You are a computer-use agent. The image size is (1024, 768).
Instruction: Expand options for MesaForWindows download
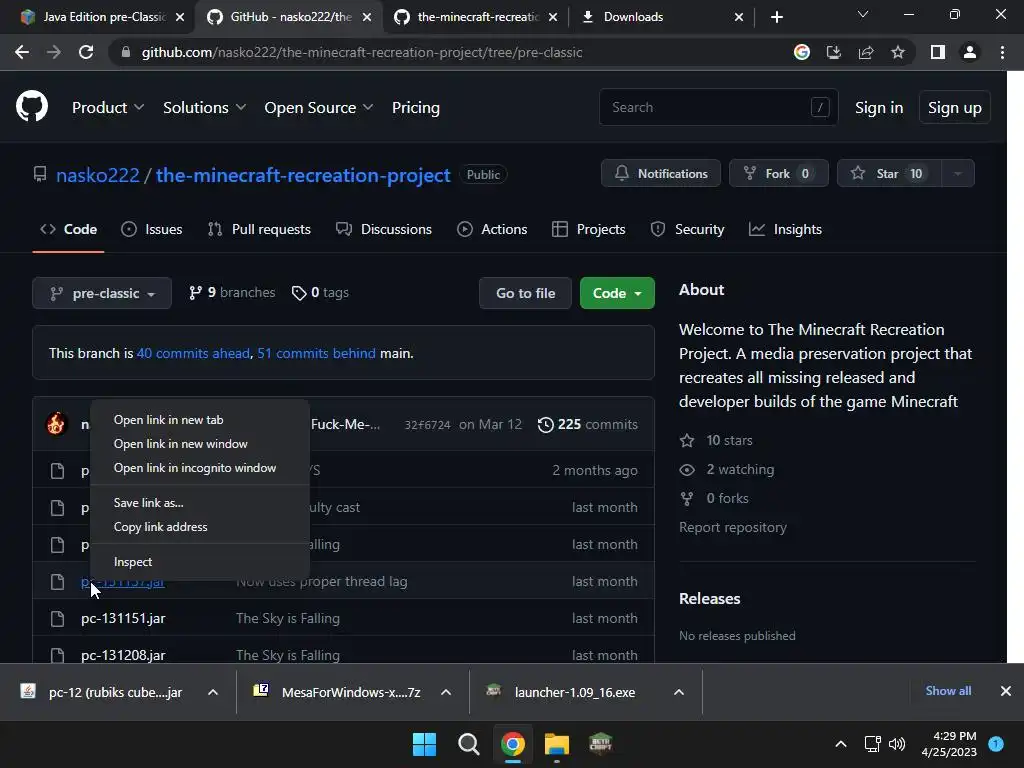tap(446, 692)
